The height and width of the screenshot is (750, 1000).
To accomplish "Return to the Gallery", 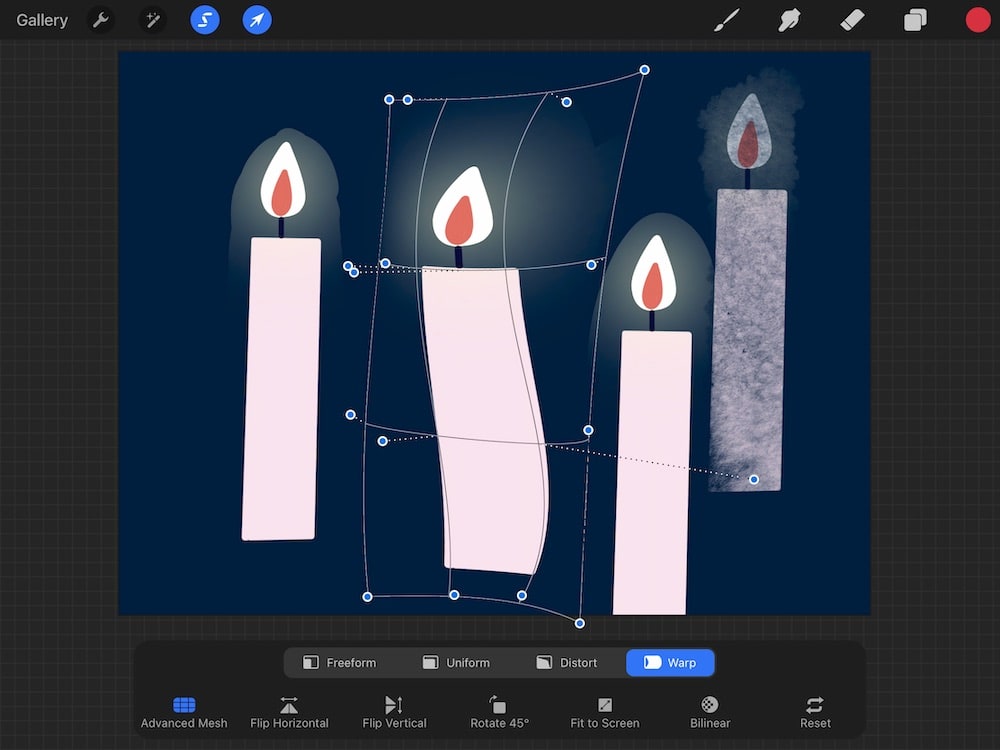I will [41, 19].
